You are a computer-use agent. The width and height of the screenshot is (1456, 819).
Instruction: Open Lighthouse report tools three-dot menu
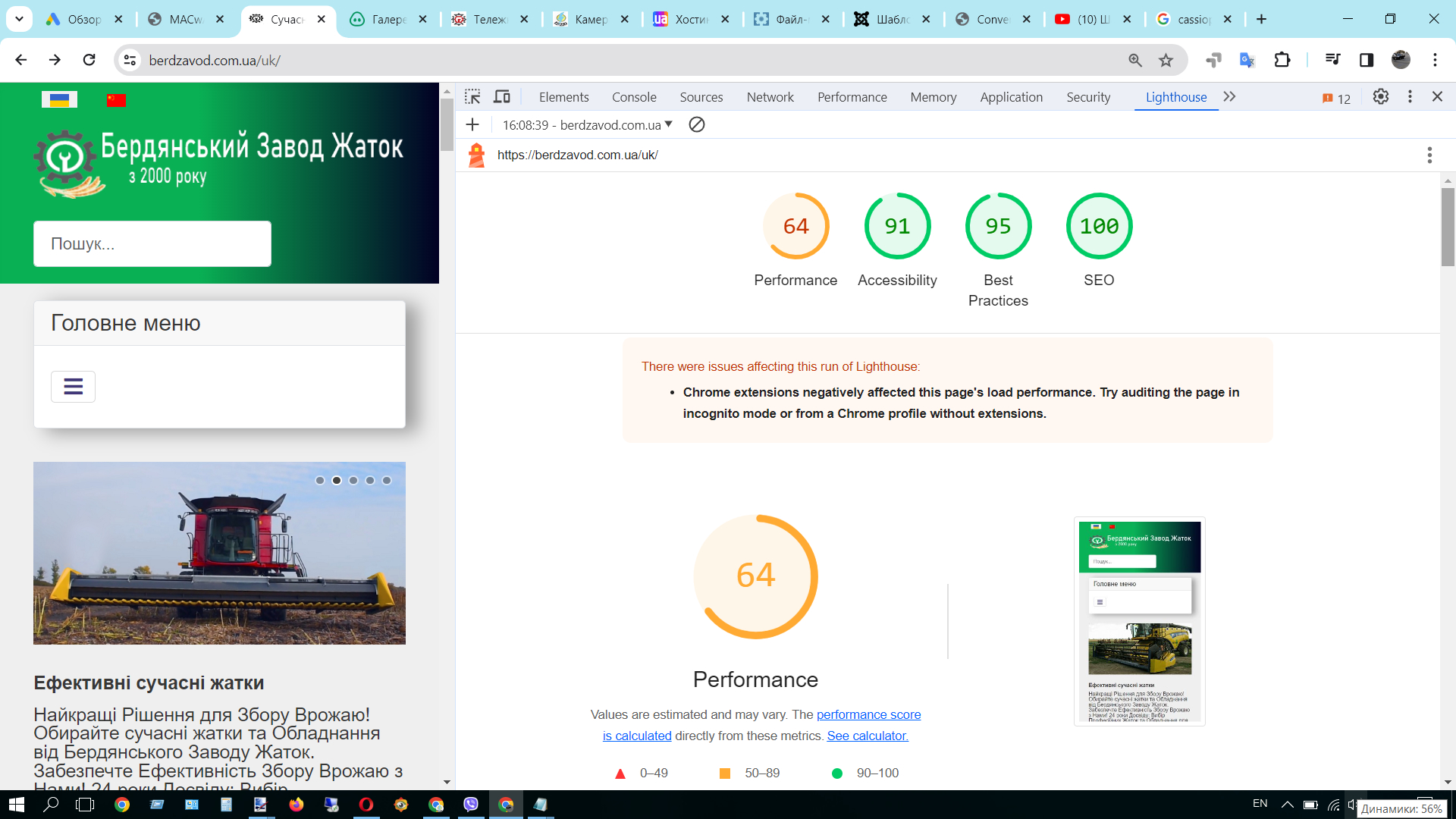pos(1429,155)
